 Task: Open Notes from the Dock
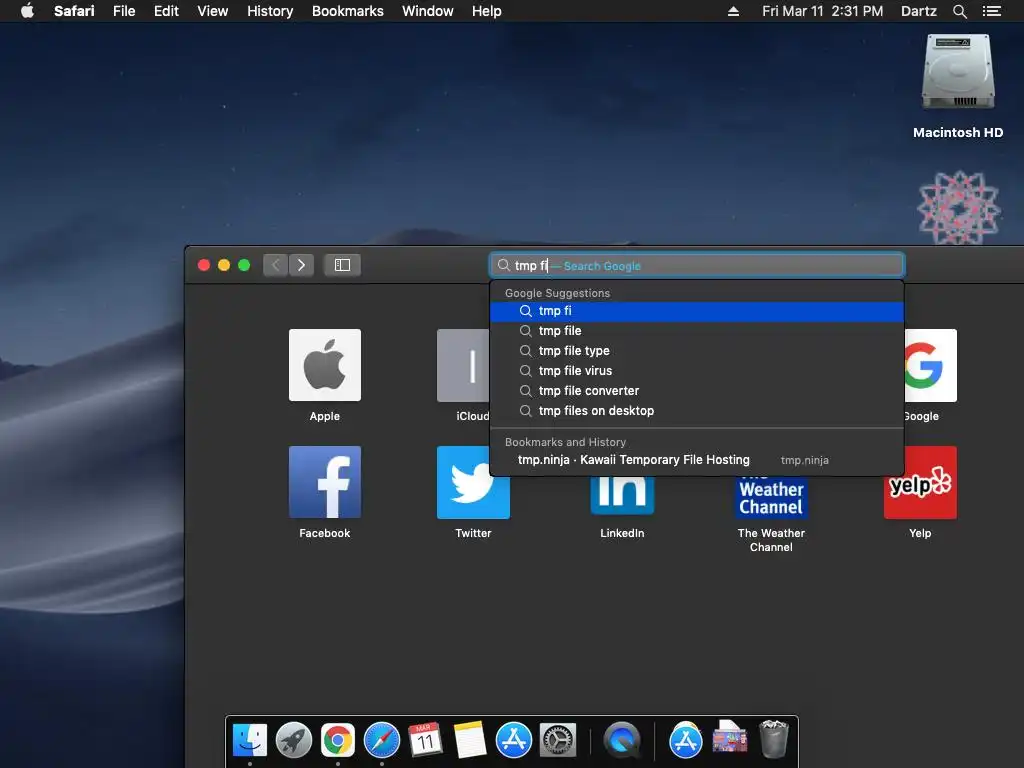470,741
